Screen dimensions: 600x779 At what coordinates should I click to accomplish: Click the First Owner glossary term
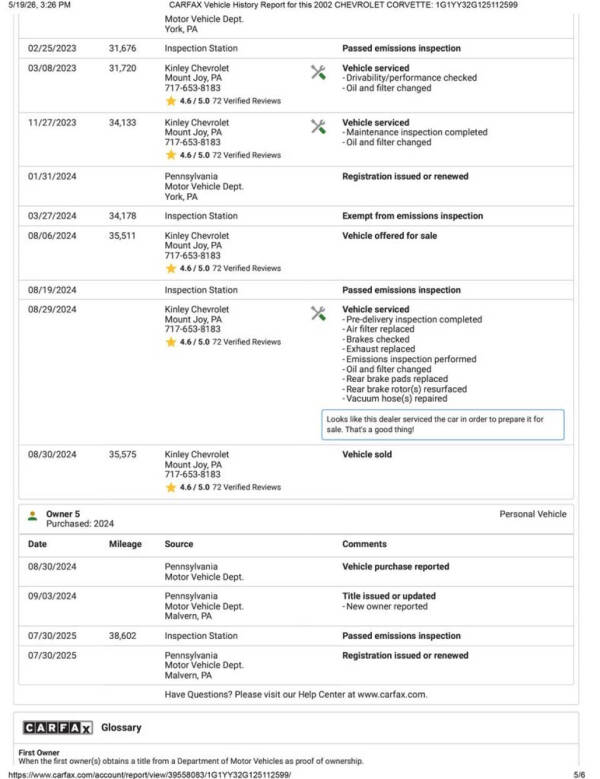(x=39, y=752)
